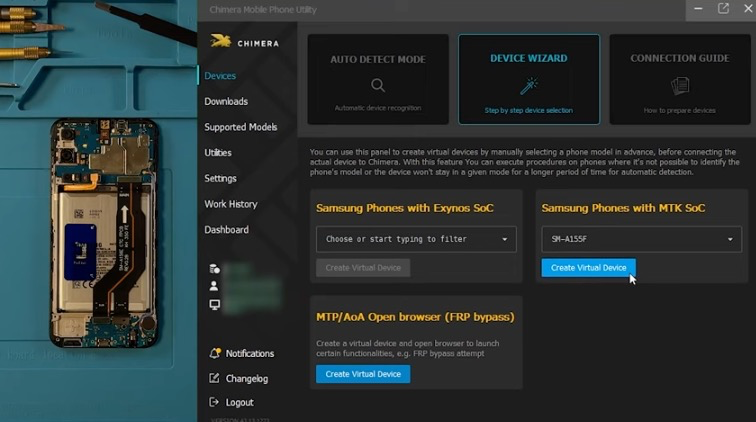The width and height of the screenshot is (756, 422).
Task: Click the 'Chimera Mobile Phone Utility' title text
Action: point(263,10)
